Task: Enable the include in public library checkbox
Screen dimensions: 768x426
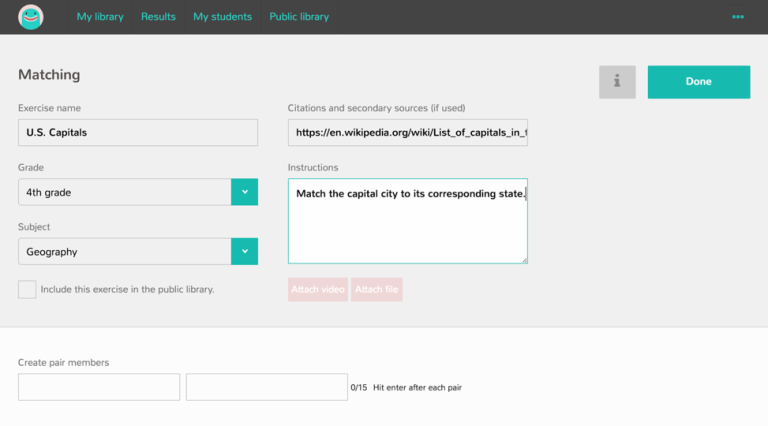Action: [x=27, y=289]
